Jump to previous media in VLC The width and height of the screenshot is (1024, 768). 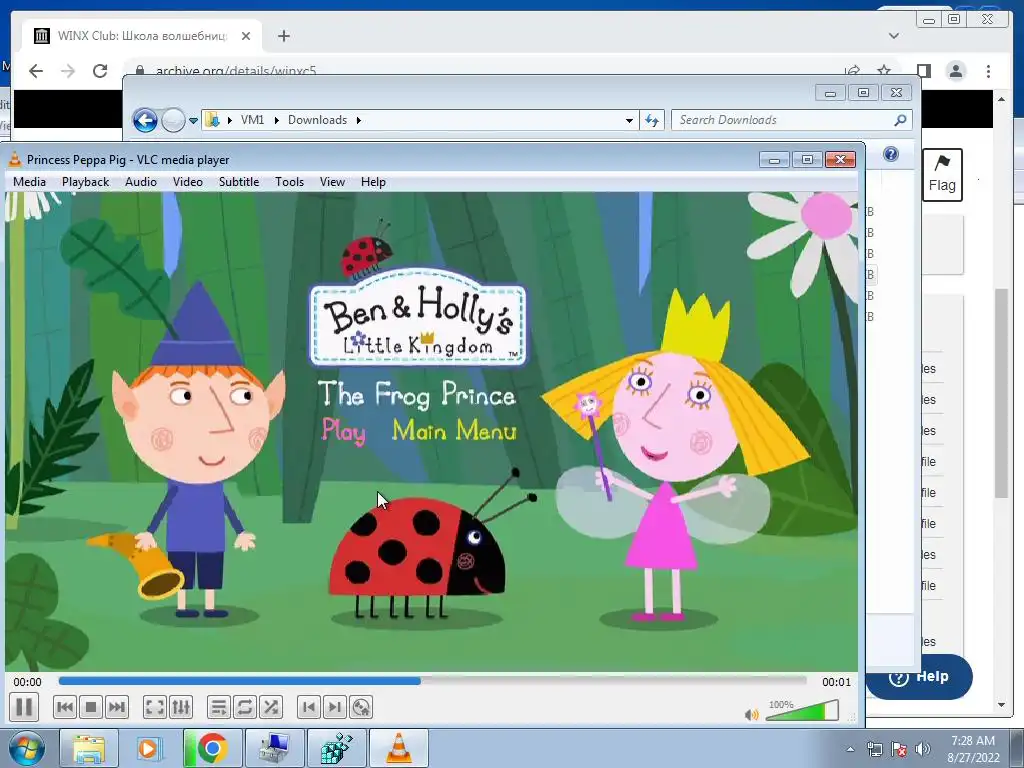coord(65,707)
